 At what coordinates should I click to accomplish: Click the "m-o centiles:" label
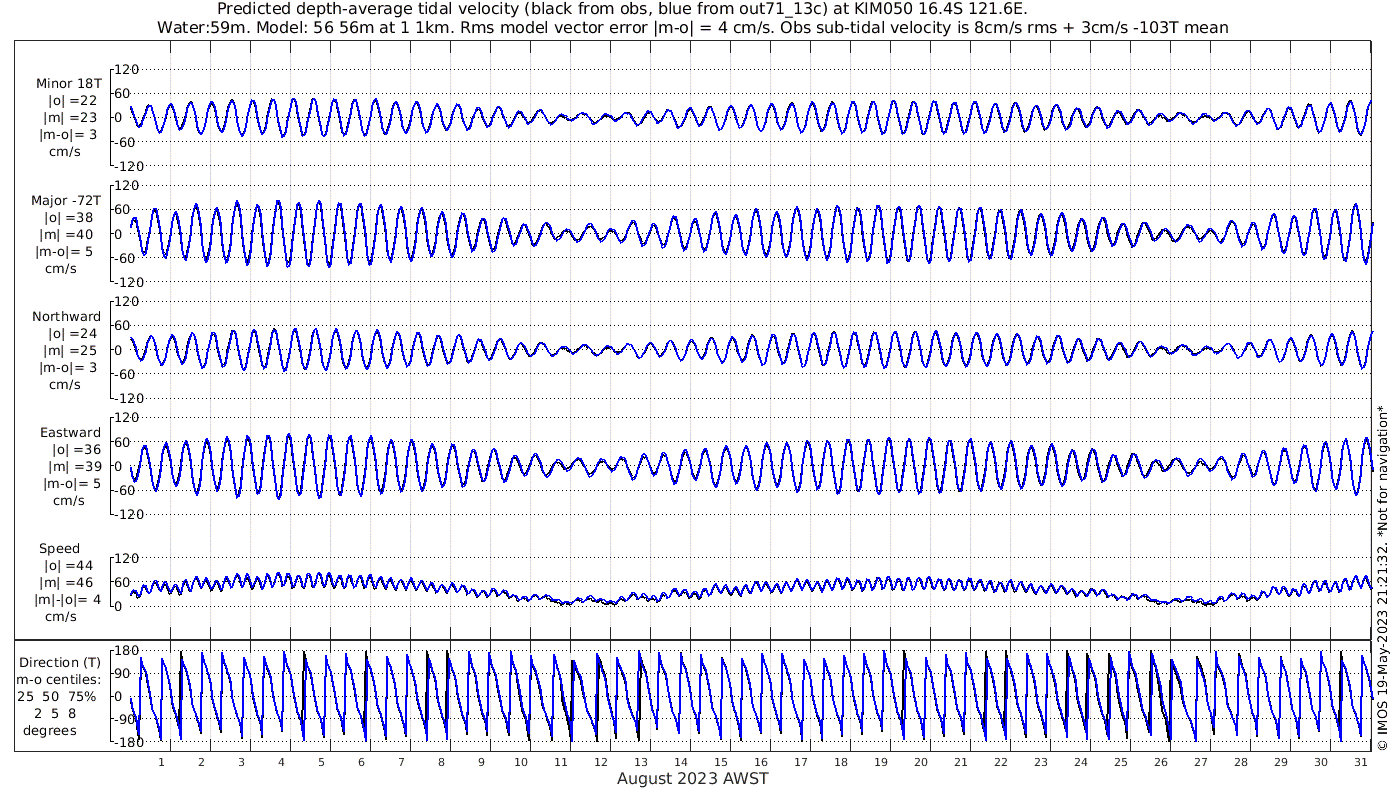tap(58, 679)
